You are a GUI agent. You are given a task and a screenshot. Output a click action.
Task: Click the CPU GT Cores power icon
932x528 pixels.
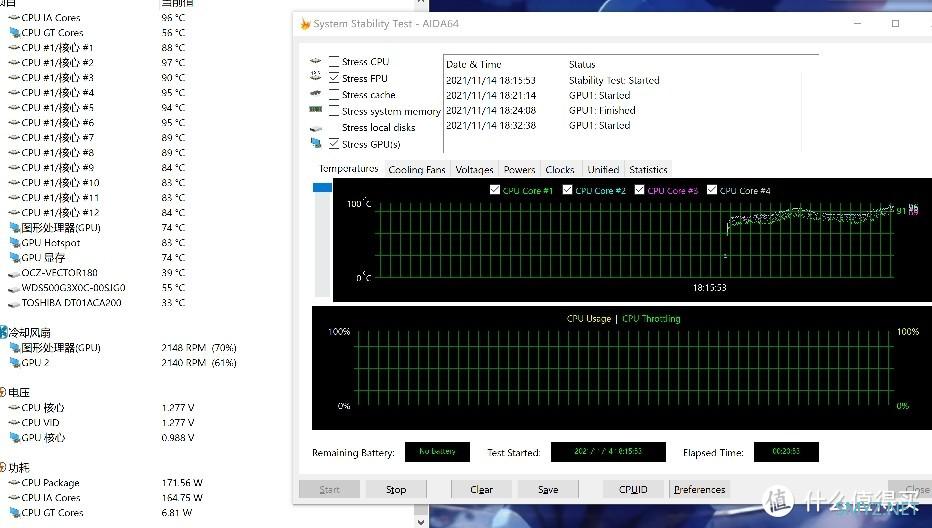click(14, 513)
